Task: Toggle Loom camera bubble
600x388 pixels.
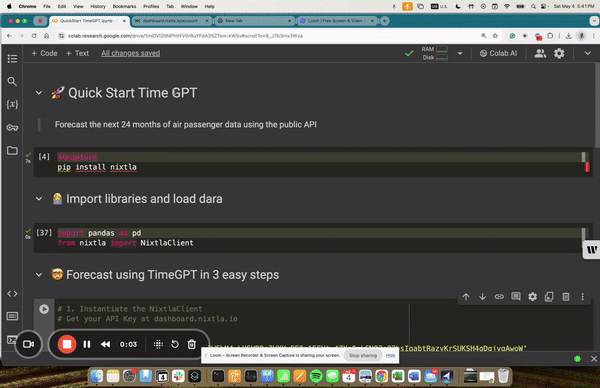Action: (28, 344)
